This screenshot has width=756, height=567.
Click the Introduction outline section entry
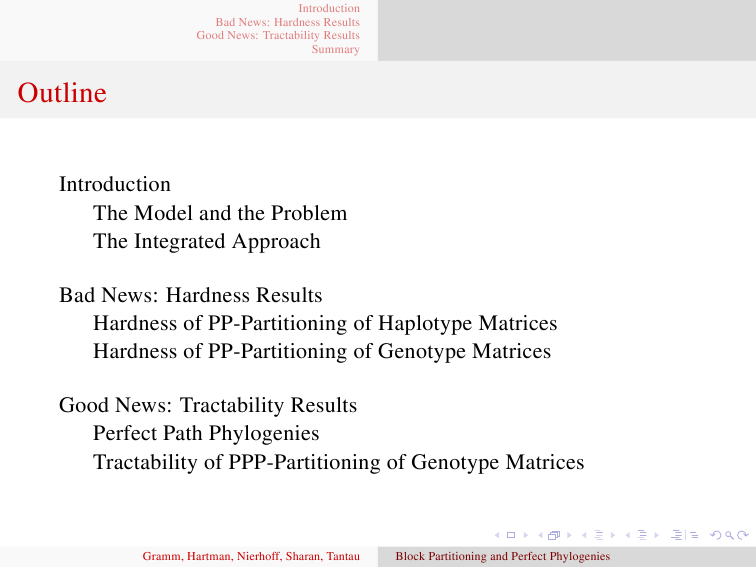tap(115, 184)
